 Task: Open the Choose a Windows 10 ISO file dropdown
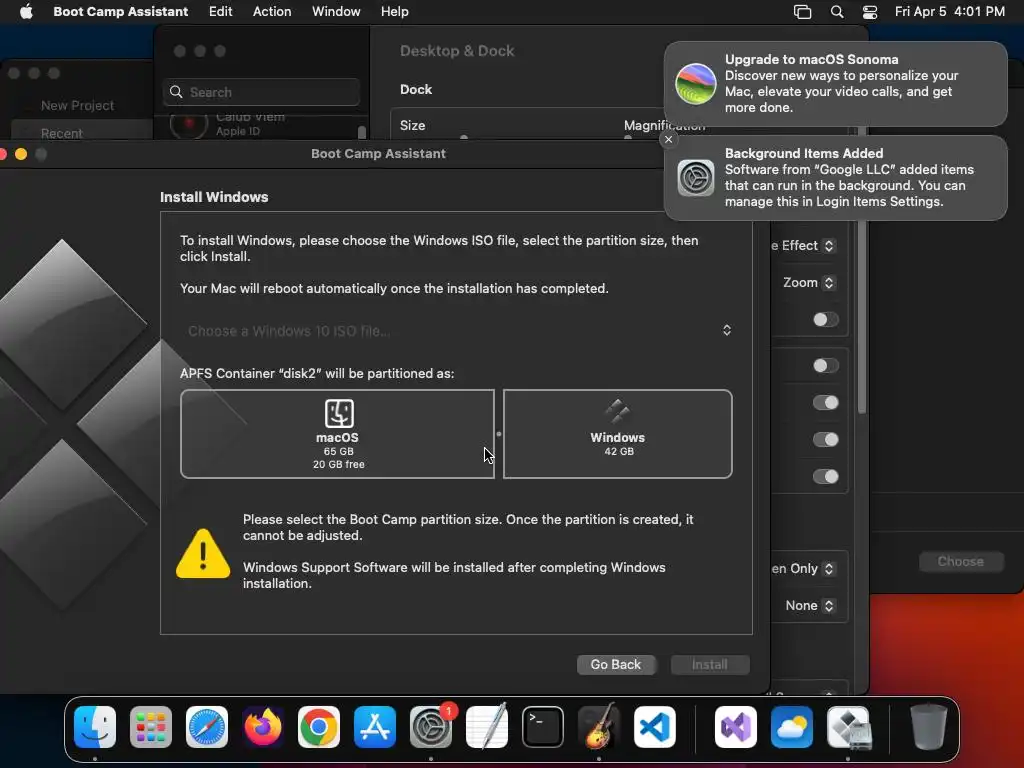(457, 330)
